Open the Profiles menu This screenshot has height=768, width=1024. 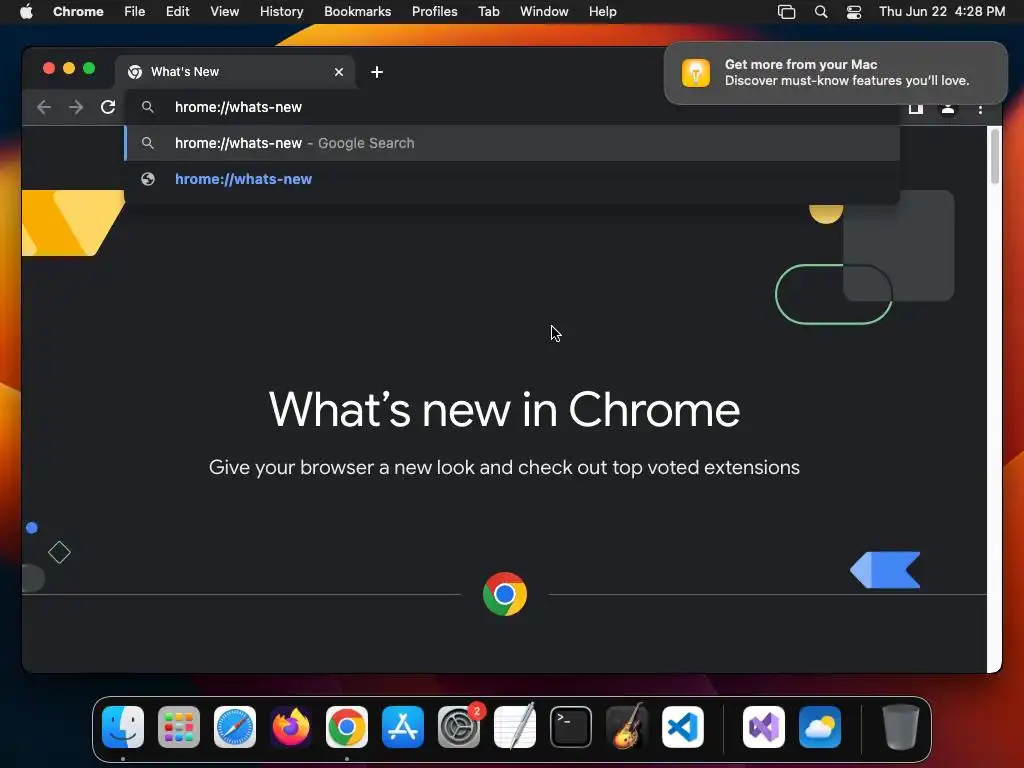[x=434, y=12]
